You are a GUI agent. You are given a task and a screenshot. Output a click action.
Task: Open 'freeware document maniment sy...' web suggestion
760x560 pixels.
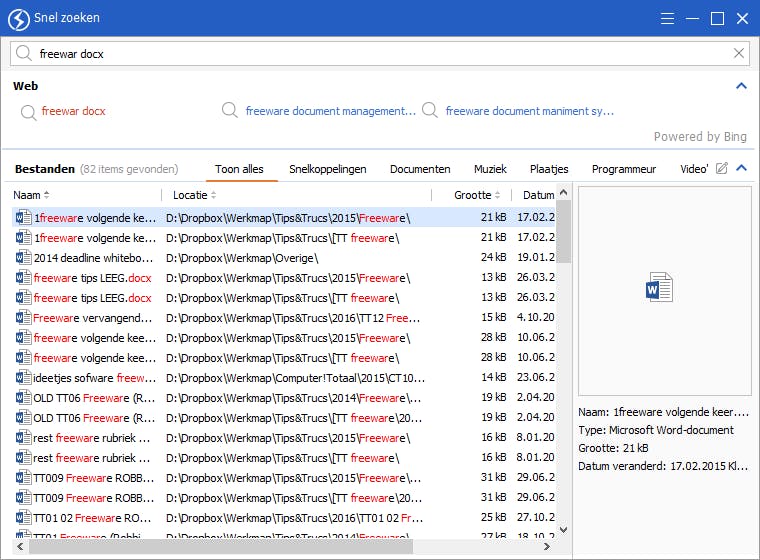point(529,111)
